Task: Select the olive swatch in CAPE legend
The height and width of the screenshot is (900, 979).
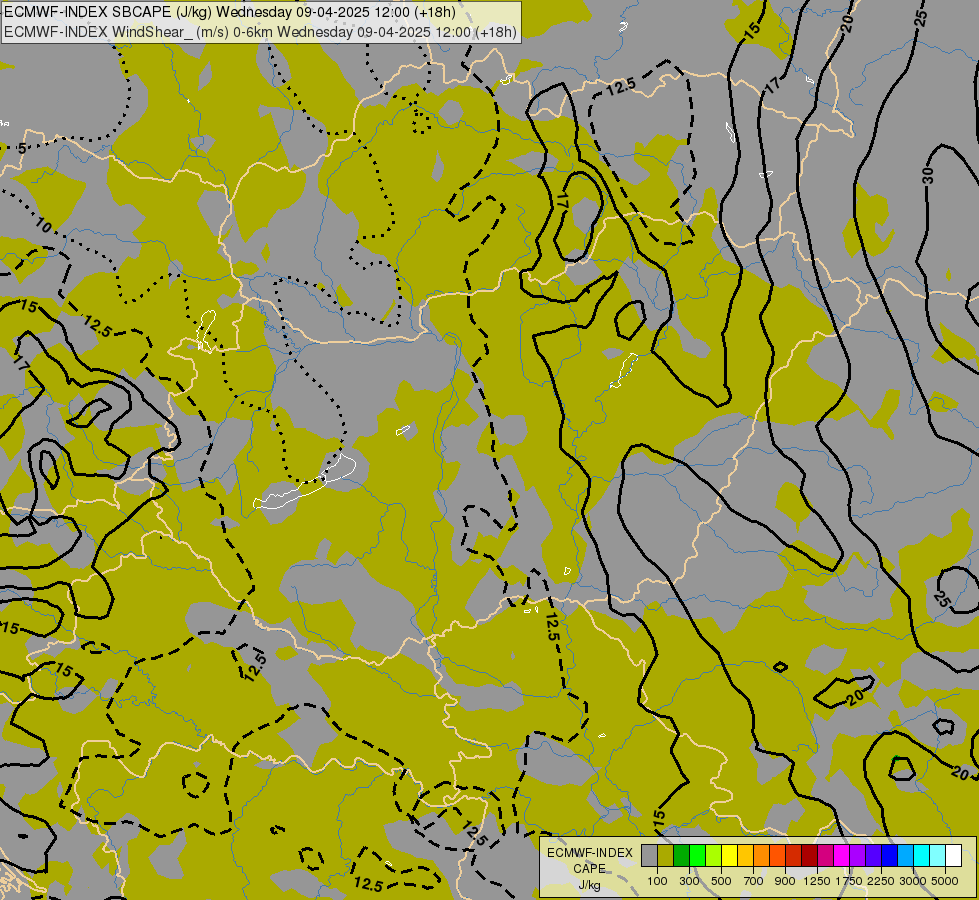Action: (x=666, y=855)
